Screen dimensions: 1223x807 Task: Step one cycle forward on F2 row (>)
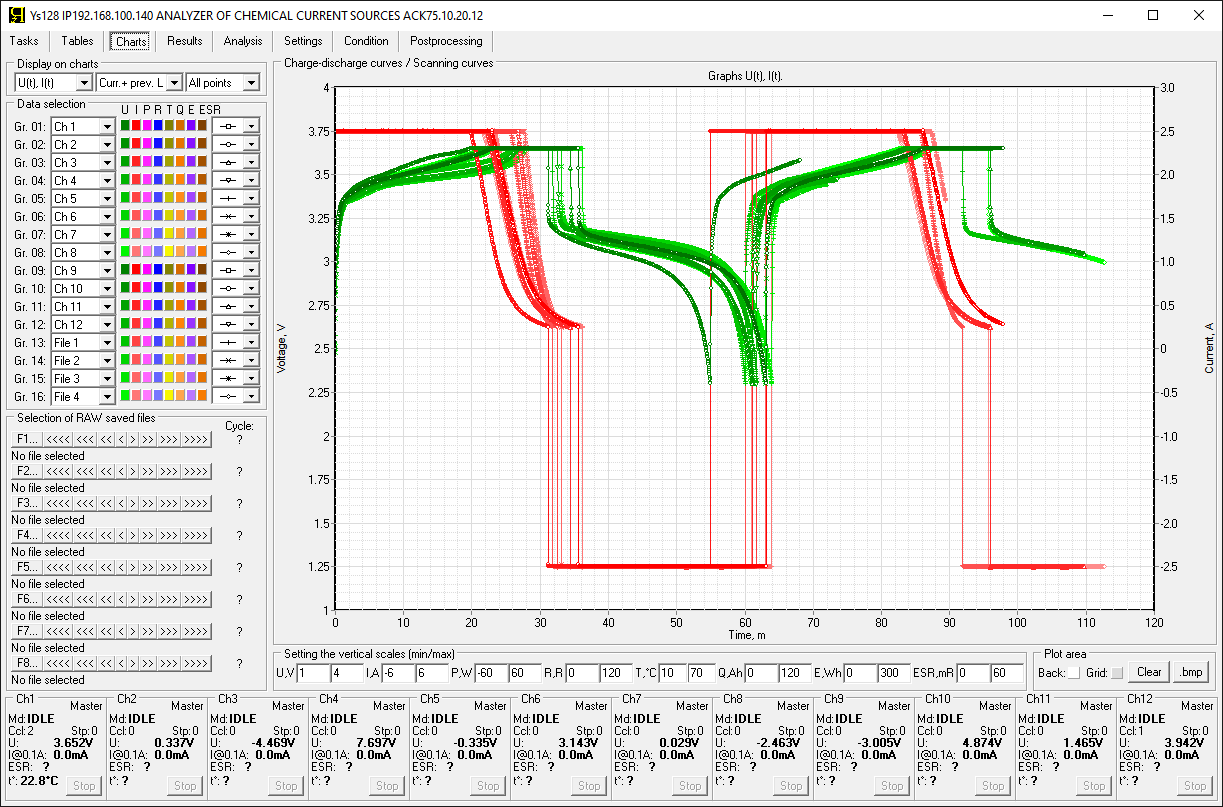(x=132, y=472)
